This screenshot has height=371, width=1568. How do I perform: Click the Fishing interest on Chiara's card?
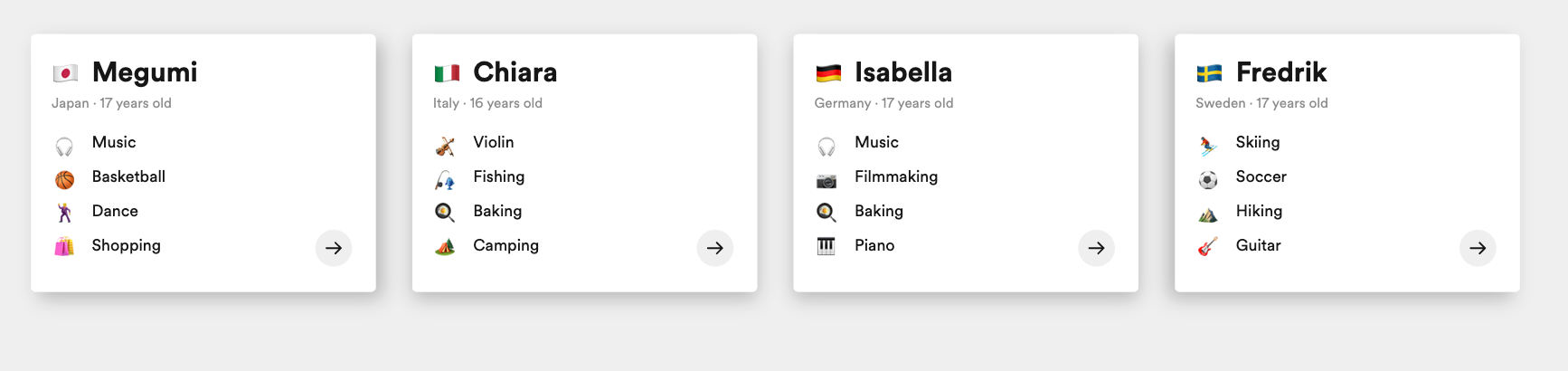(498, 176)
